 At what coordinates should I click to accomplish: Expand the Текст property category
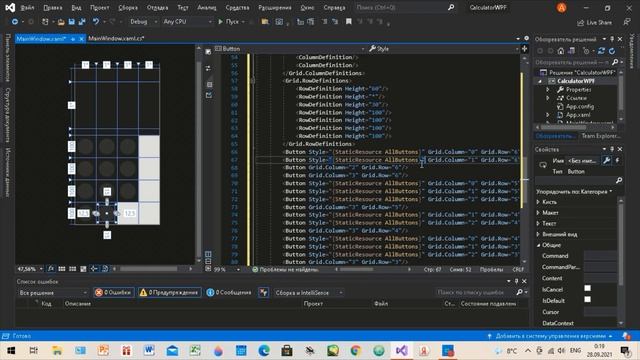click(x=538, y=224)
